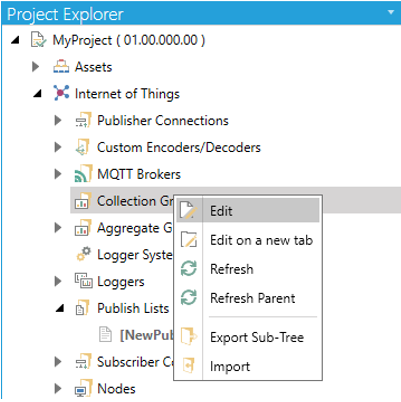The image size is (401, 402).
Task: Select Export Sub-Tree menu entry
Action: click(248, 337)
